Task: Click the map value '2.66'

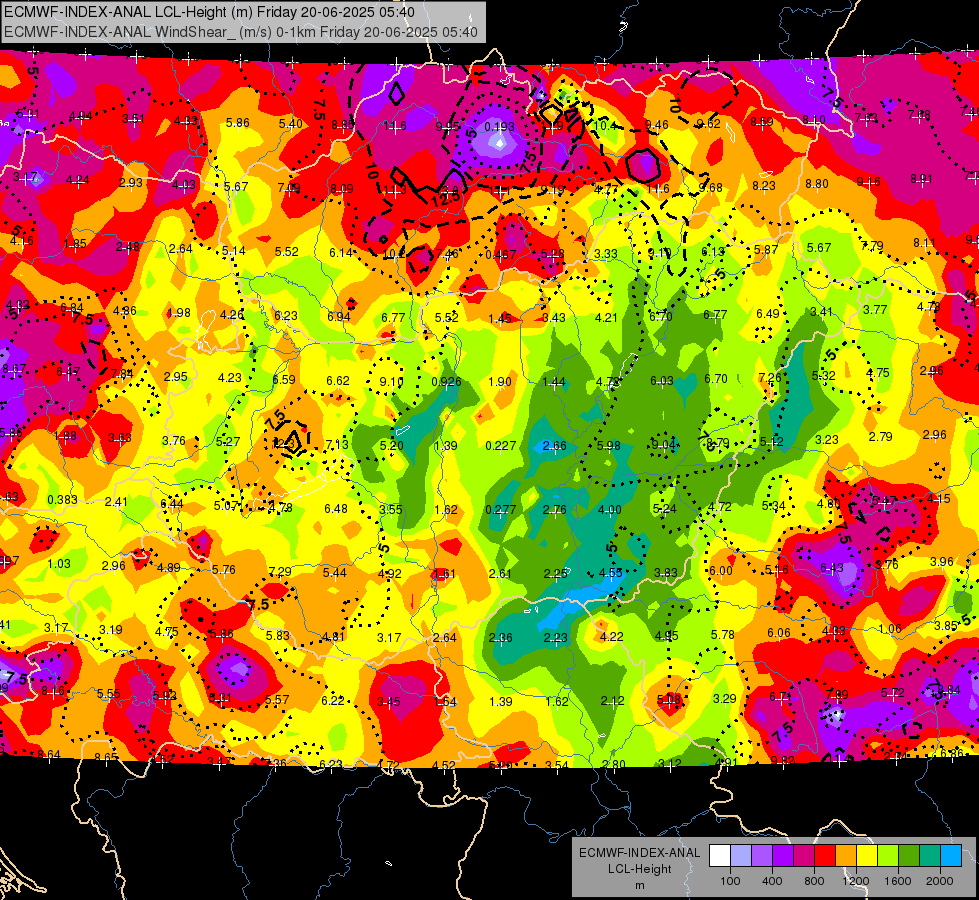Action: point(554,445)
